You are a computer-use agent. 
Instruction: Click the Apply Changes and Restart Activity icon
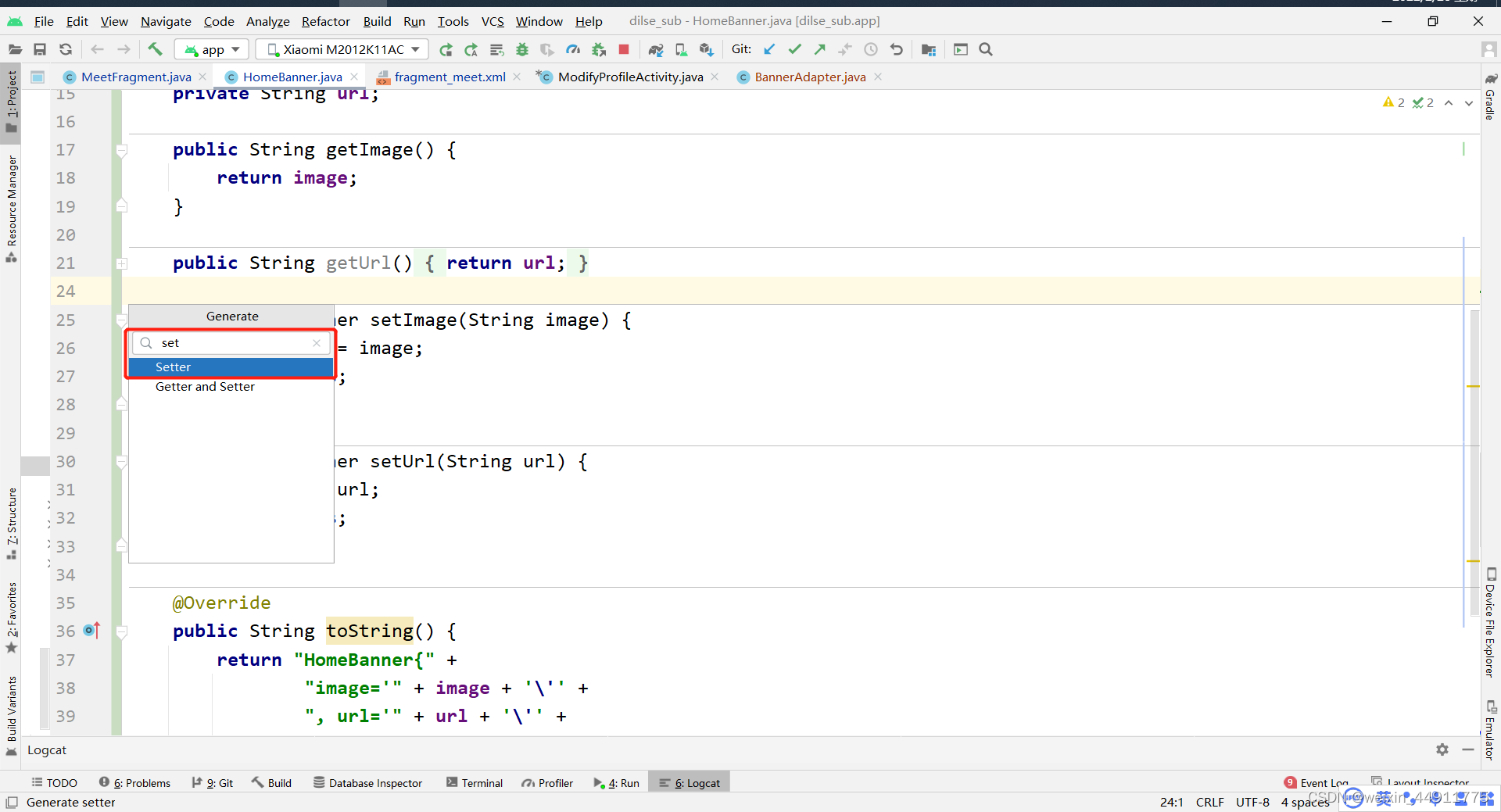point(471,49)
